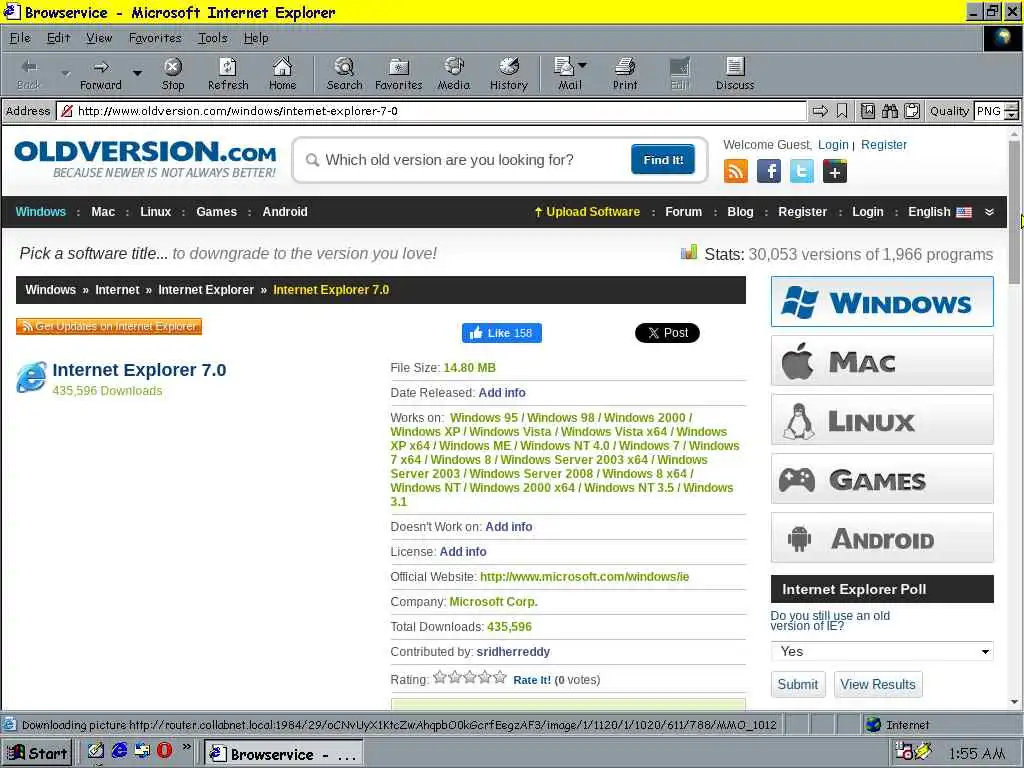The width and height of the screenshot is (1024, 768).
Task: Click the Windows category banner in sidebar
Action: 882,302
